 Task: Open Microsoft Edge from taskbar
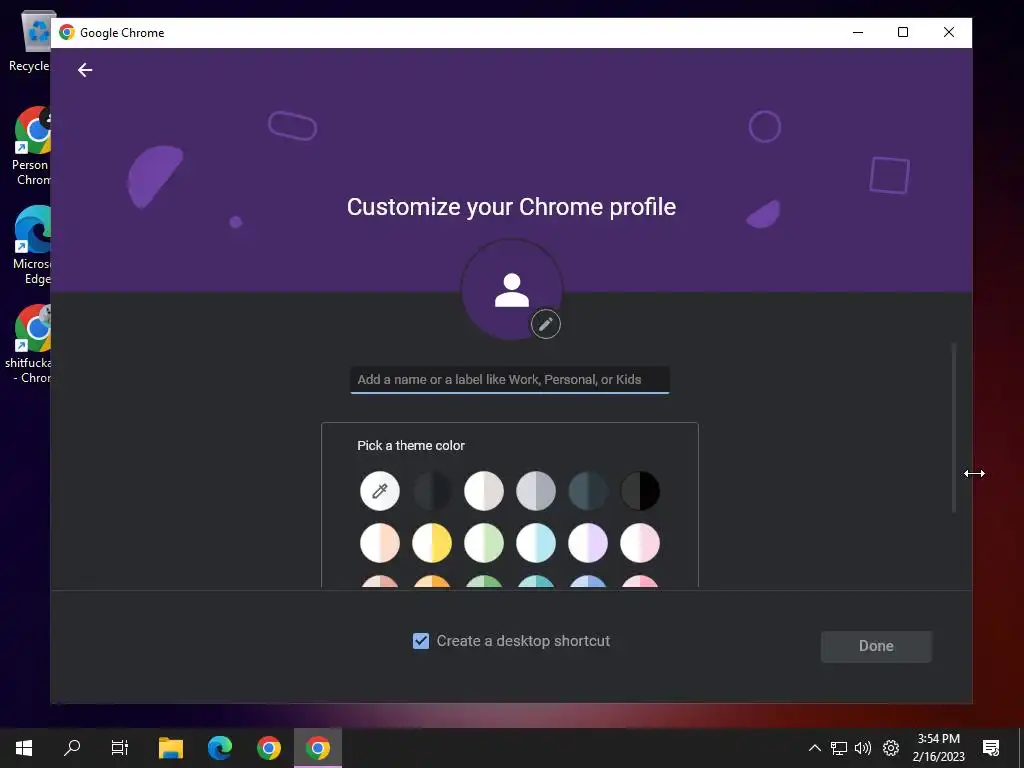point(220,748)
